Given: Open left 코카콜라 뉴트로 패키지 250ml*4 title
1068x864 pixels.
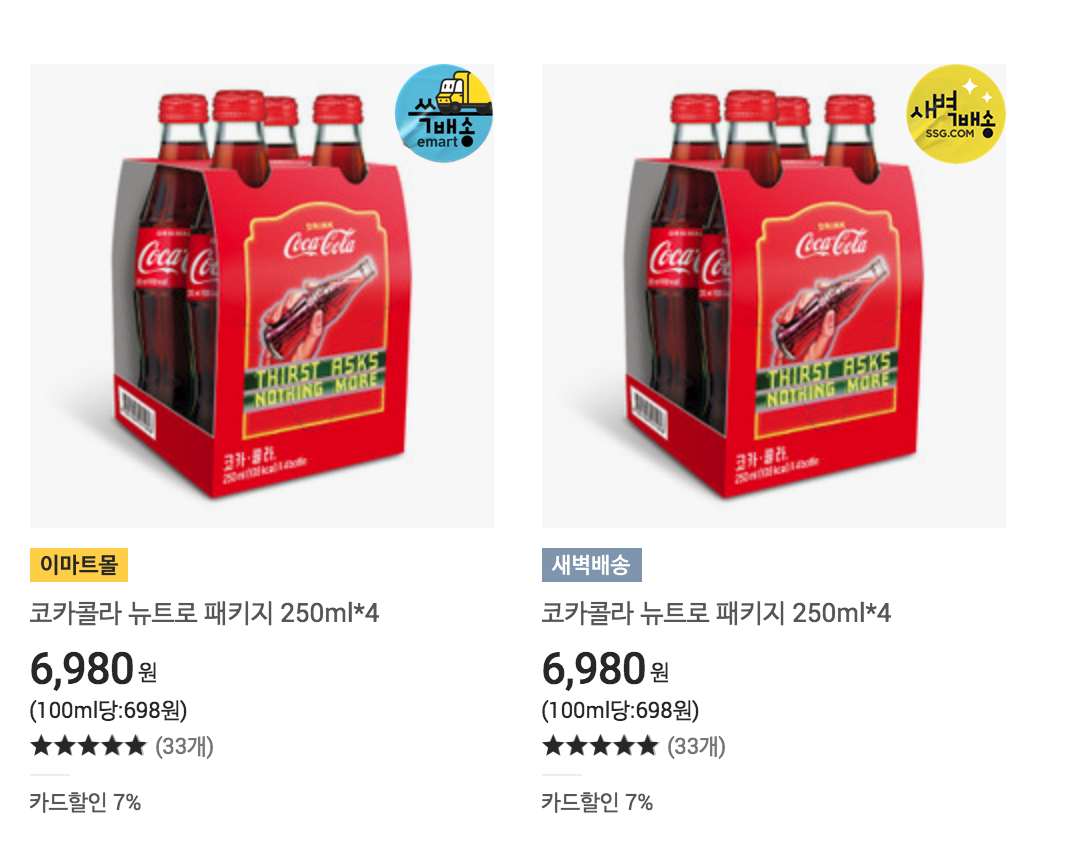Looking at the screenshot, I should (x=204, y=613).
